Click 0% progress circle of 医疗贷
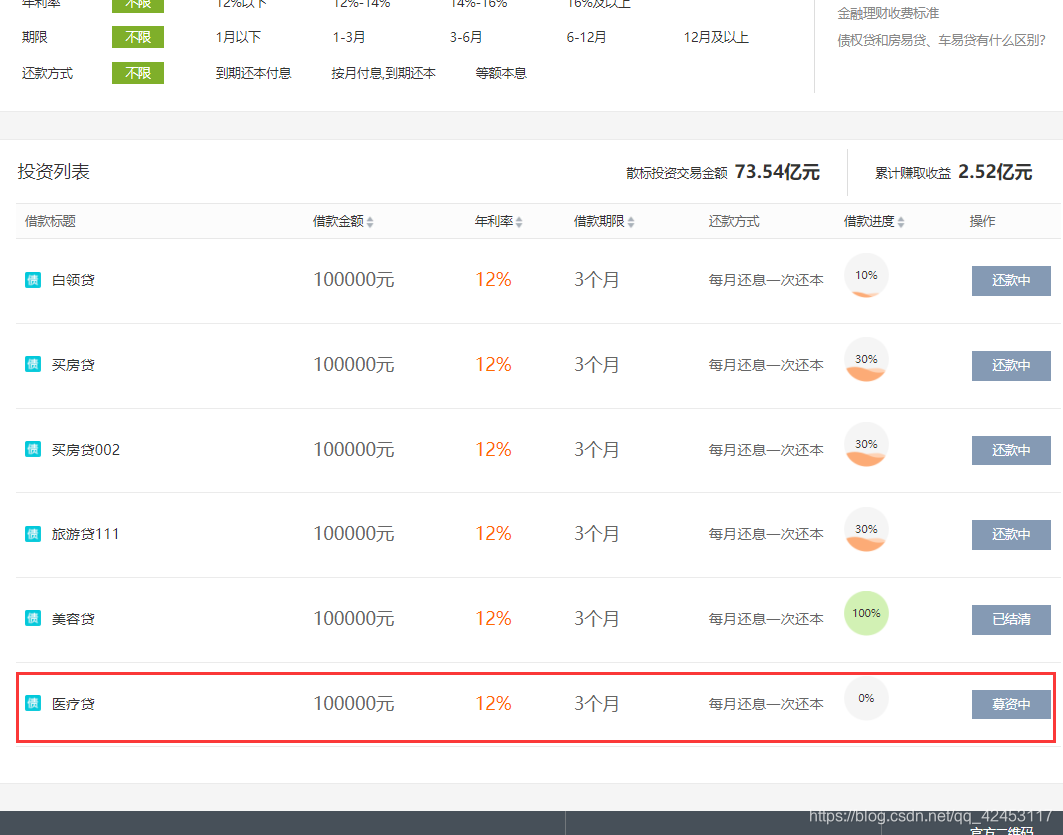Image resolution: width=1063 pixels, height=835 pixels. (866, 698)
